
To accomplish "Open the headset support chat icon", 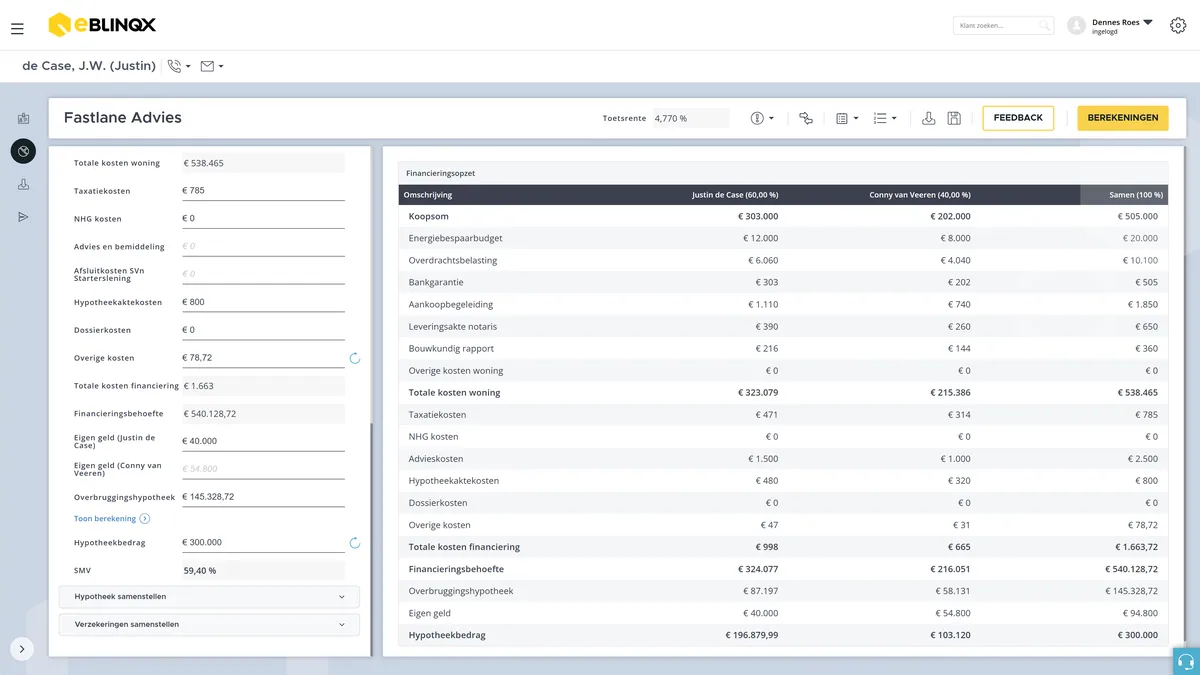I will click(1186, 661).
